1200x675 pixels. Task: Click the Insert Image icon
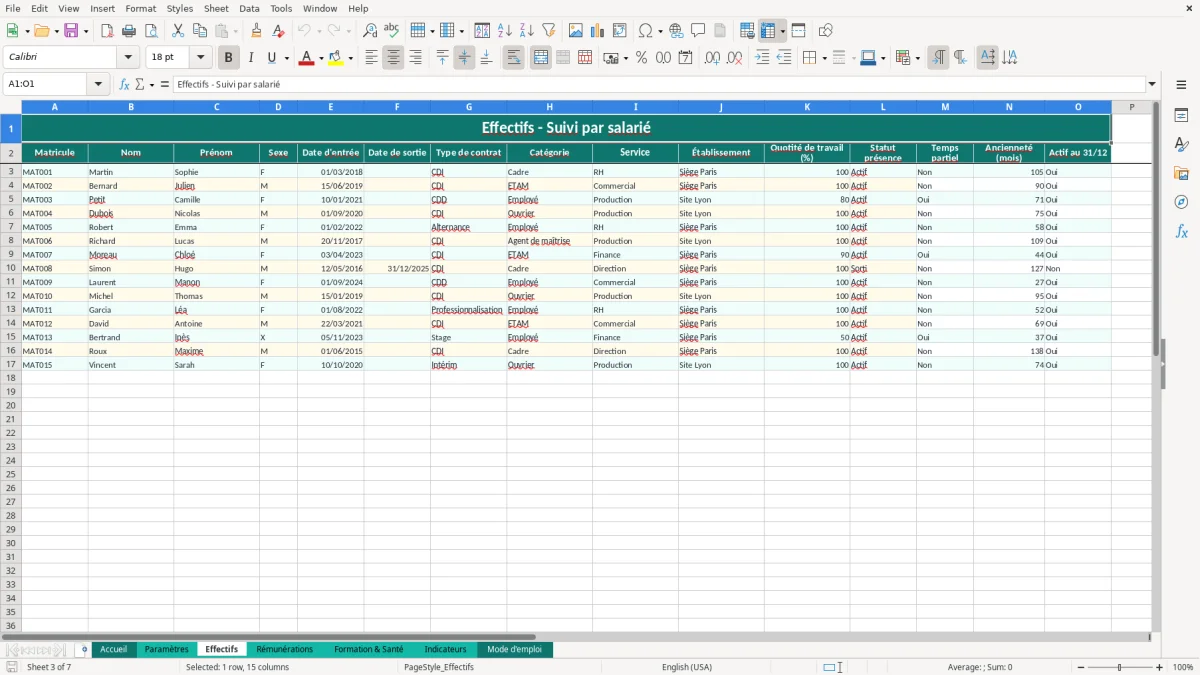(576, 31)
